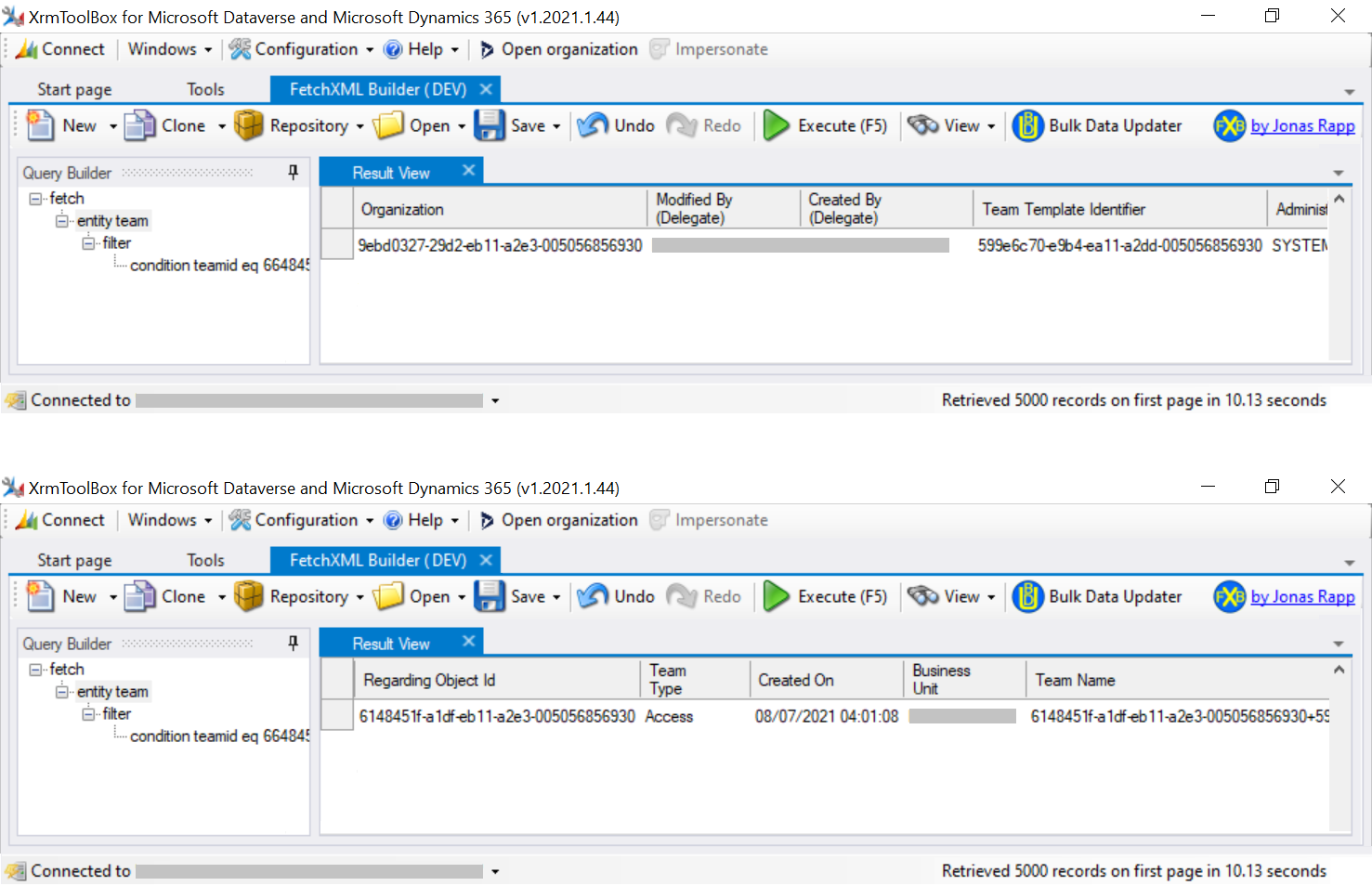The width and height of the screenshot is (1372, 886).
Task: Toggle Query Builder pin in upper window
Action: [293, 172]
